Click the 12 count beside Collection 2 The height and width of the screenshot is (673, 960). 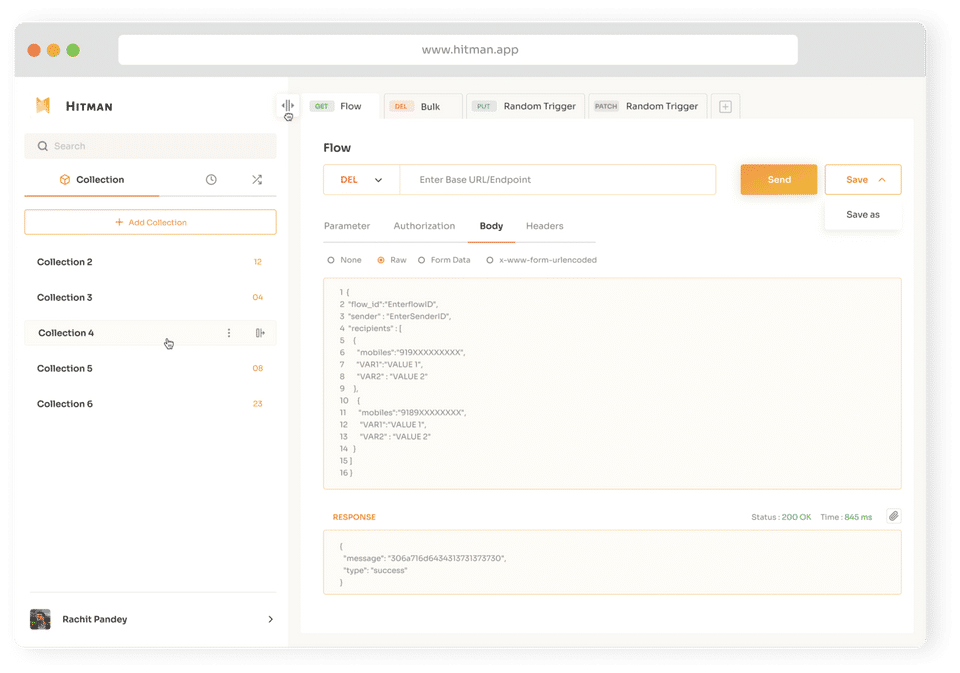(258, 261)
